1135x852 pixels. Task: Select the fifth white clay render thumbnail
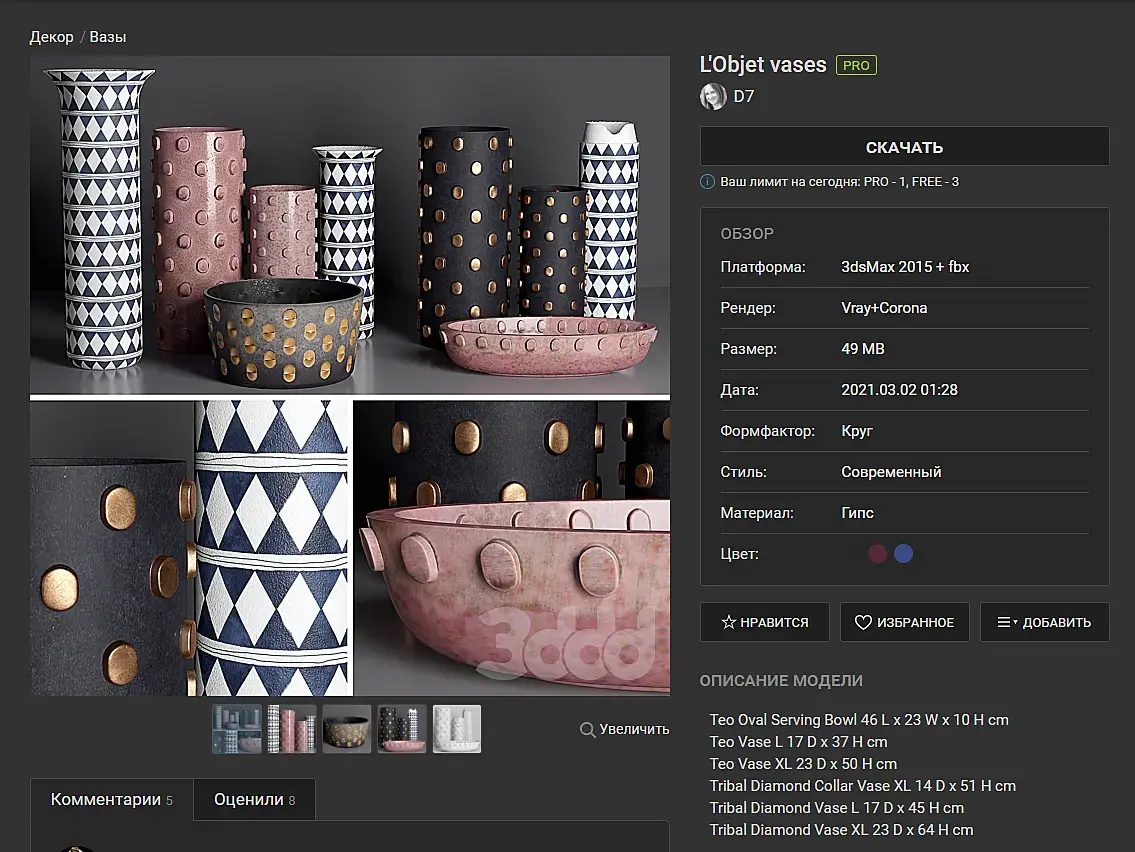click(x=457, y=729)
